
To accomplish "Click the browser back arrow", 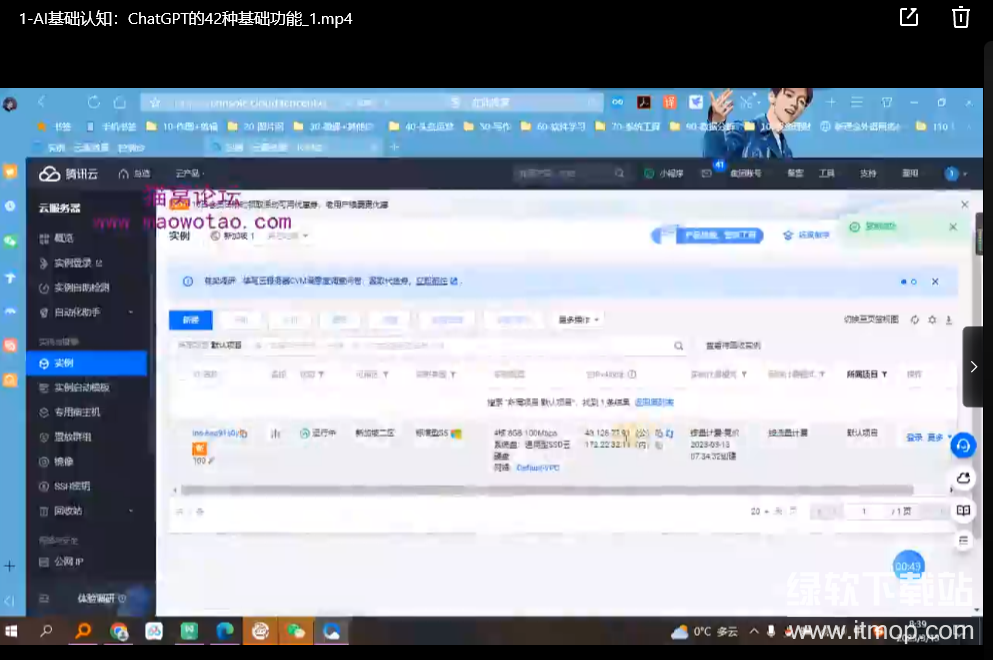I will (42, 102).
